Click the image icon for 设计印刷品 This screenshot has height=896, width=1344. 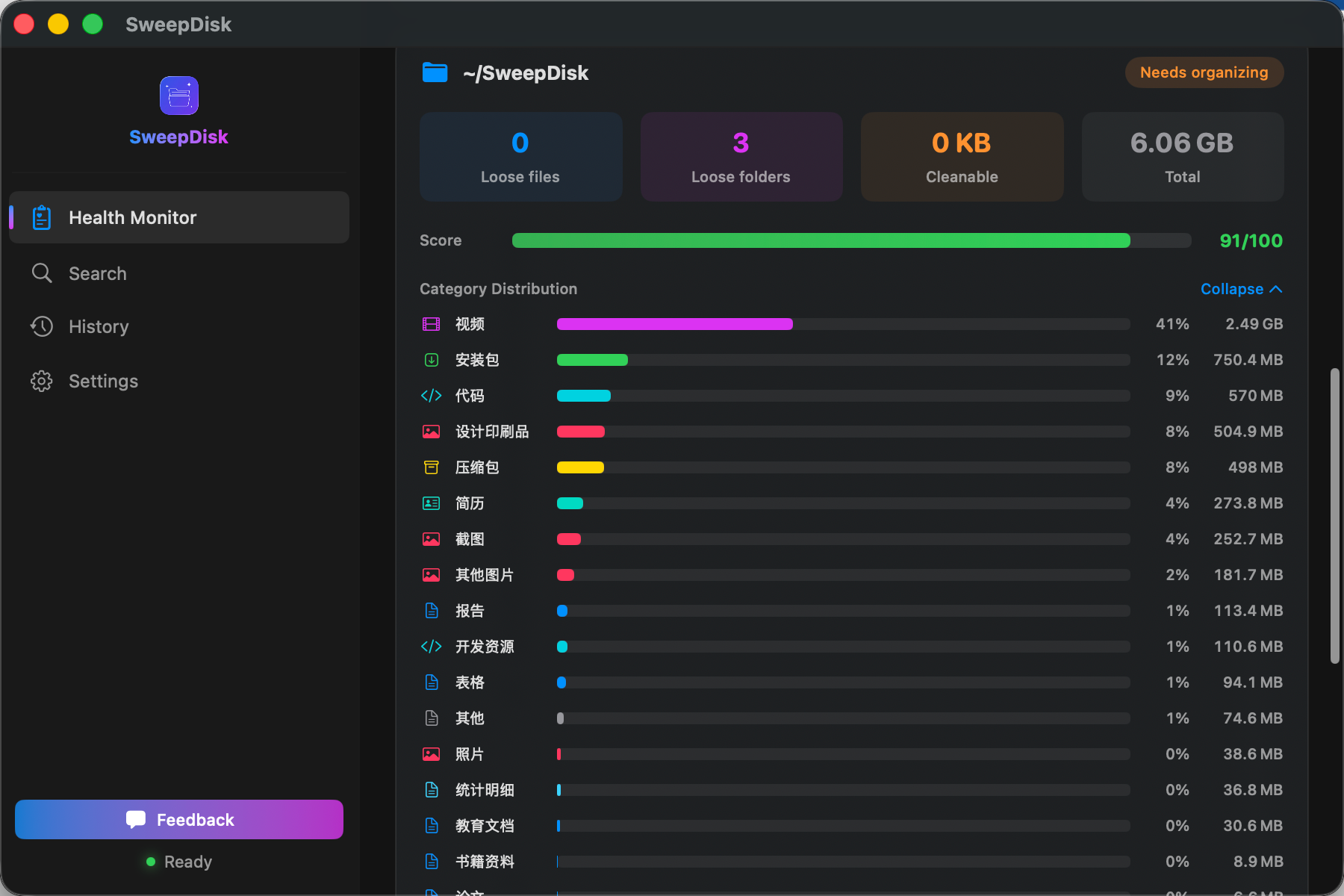432,432
